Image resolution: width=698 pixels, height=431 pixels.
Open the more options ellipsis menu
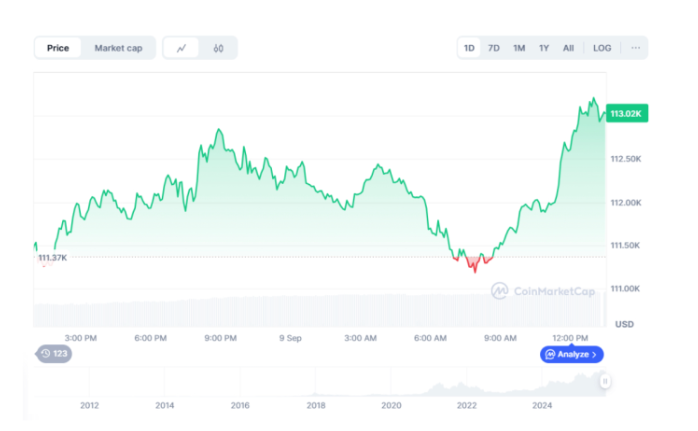(634, 48)
